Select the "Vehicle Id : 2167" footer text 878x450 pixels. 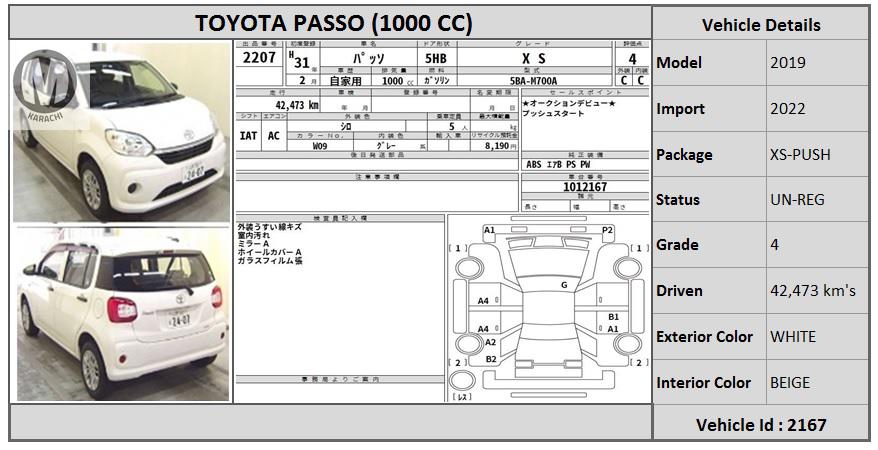[x=761, y=425]
